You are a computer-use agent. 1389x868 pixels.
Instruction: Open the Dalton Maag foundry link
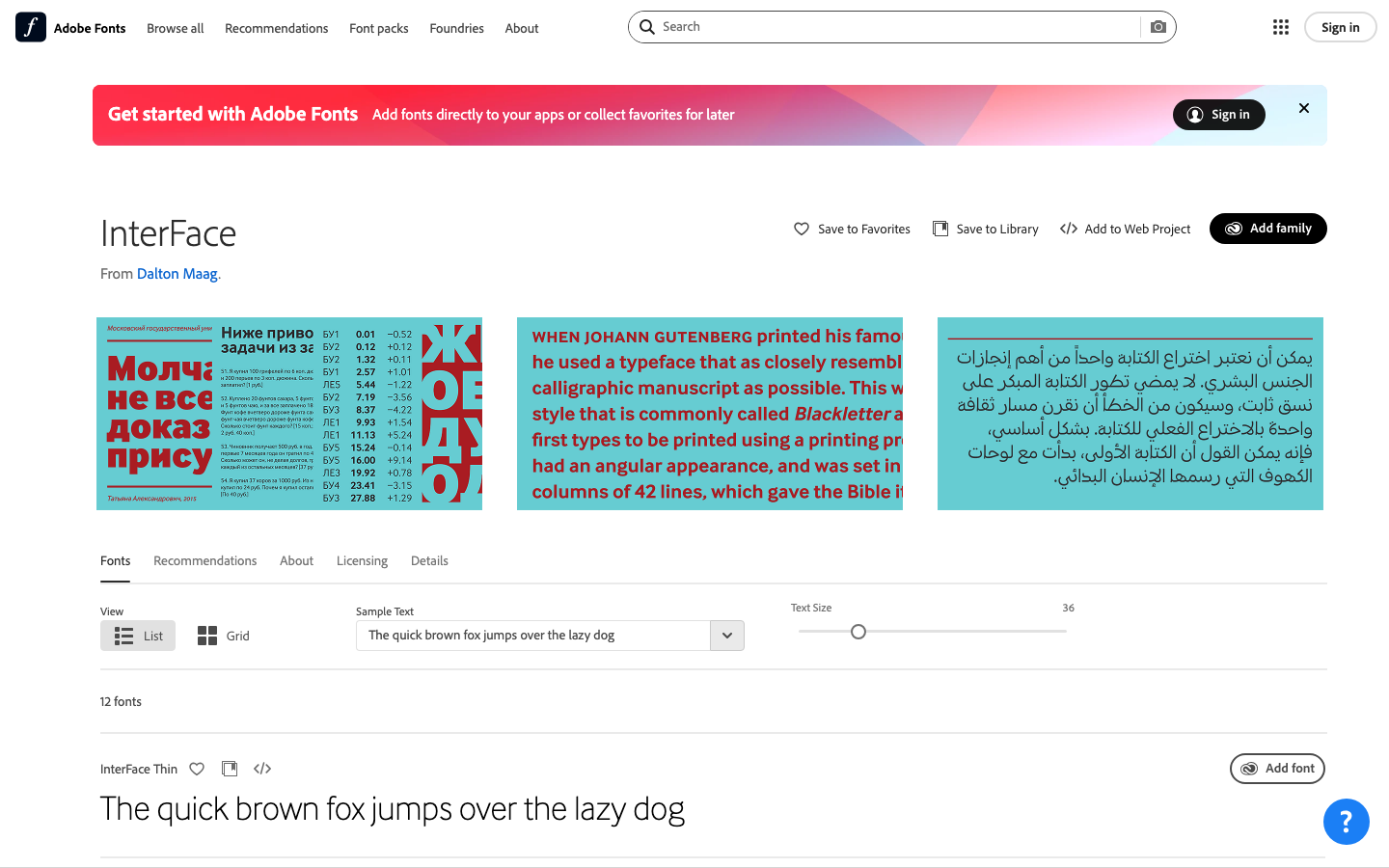177,274
